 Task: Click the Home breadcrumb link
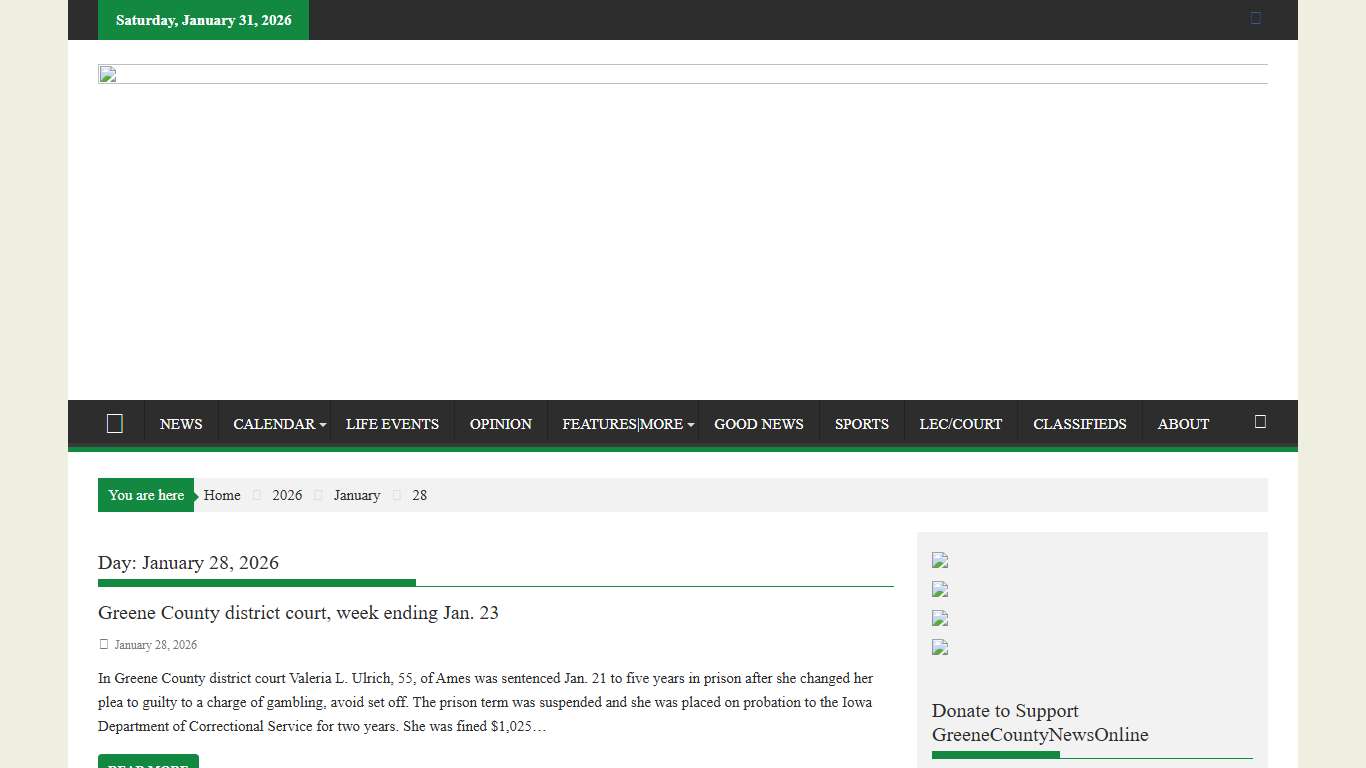(222, 495)
